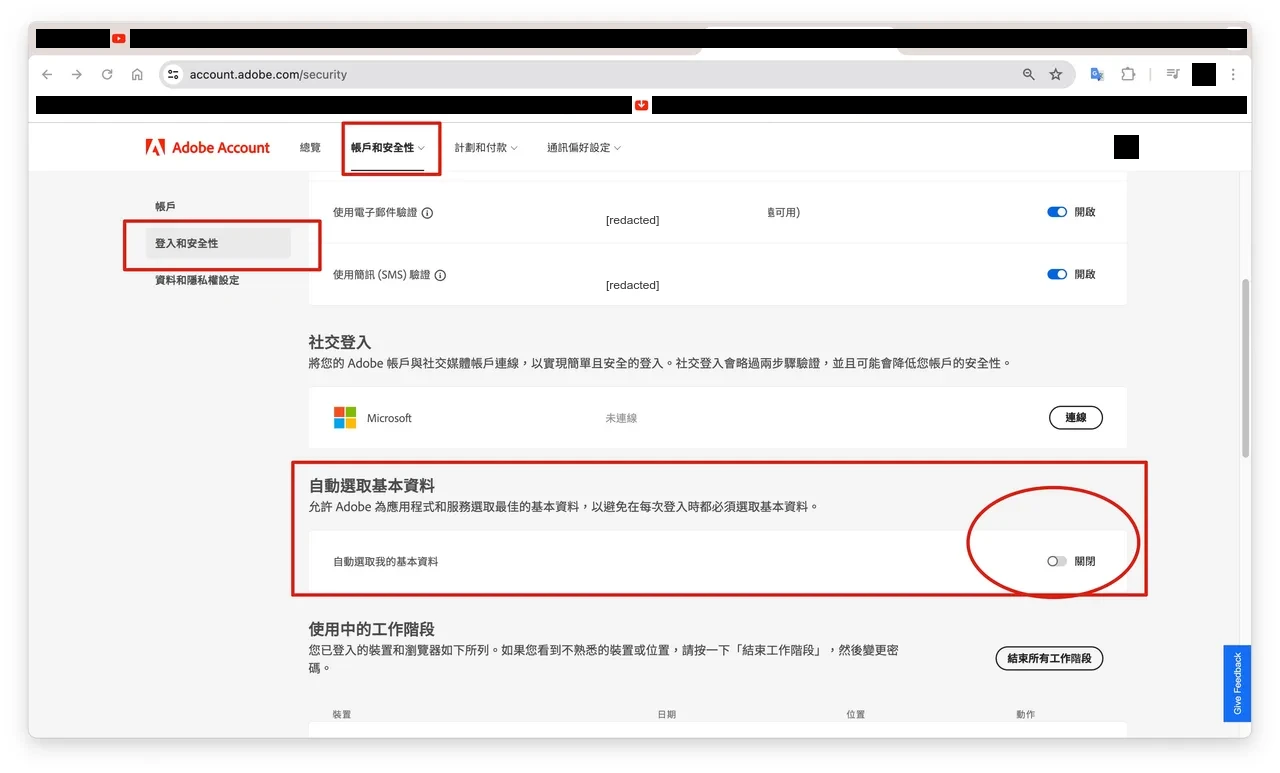The image size is (1280, 773).
Task: Click the 日期 column header
Action: point(667,715)
